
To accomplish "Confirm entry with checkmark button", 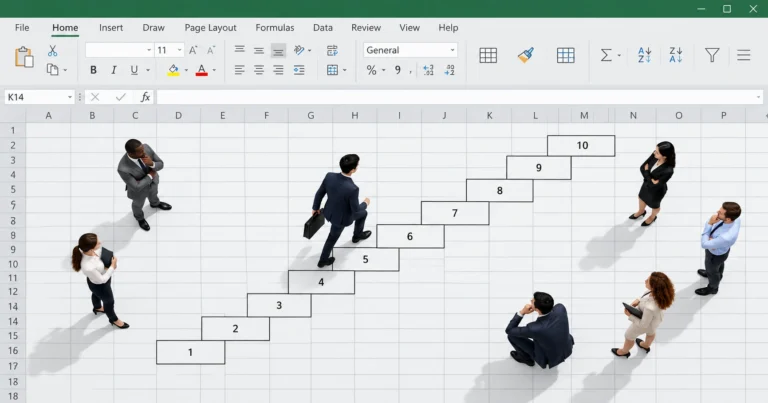I will [120, 97].
